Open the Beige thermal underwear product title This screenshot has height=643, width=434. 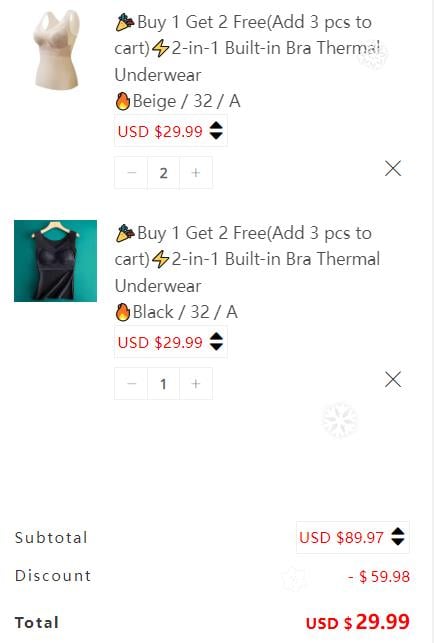pyautogui.click(x=247, y=48)
